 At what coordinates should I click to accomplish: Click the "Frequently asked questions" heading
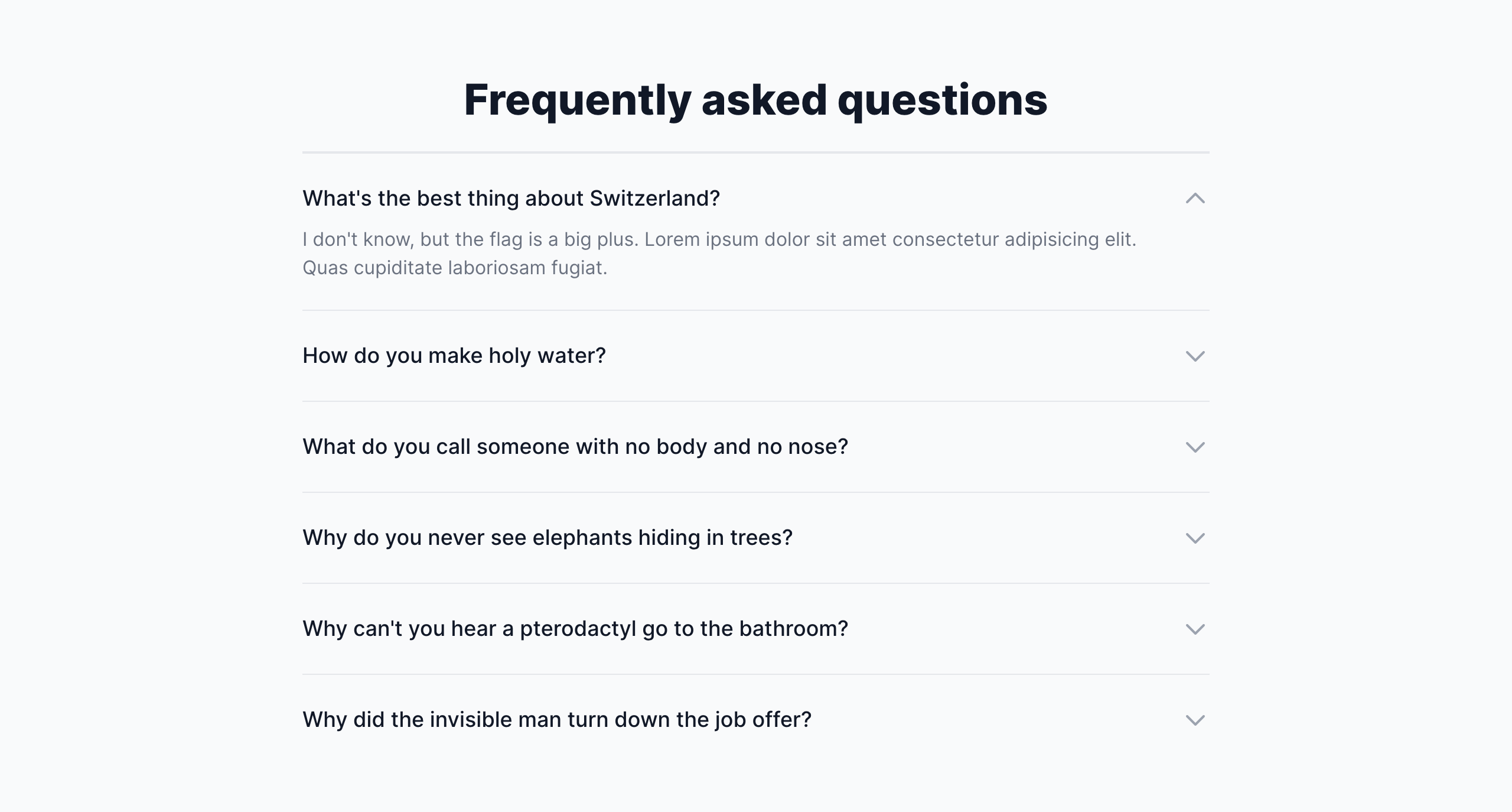tap(755, 99)
